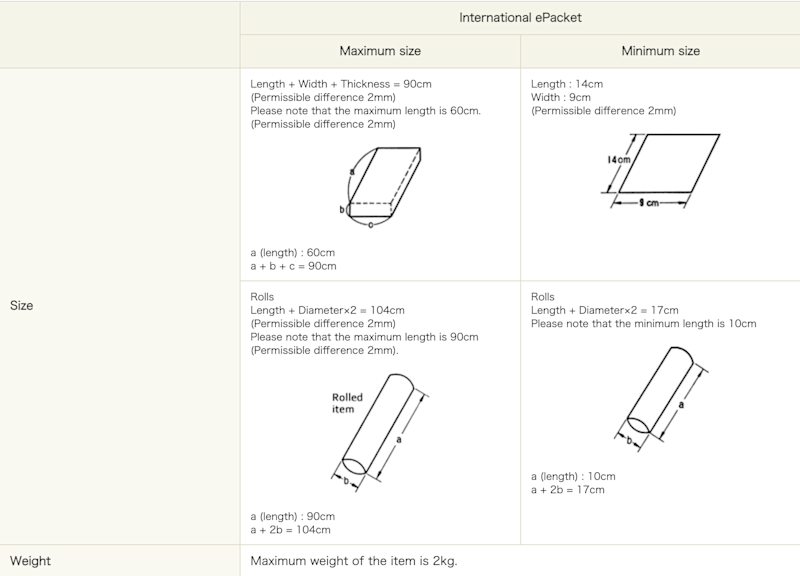Click the 'a + 2b = 17cm' formula
Viewport: 800px width, 576px height.
[567, 490]
